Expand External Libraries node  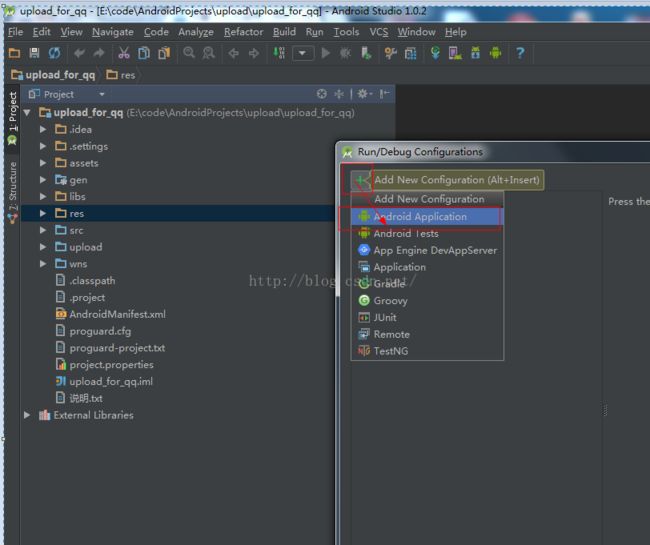click(27, 415)
